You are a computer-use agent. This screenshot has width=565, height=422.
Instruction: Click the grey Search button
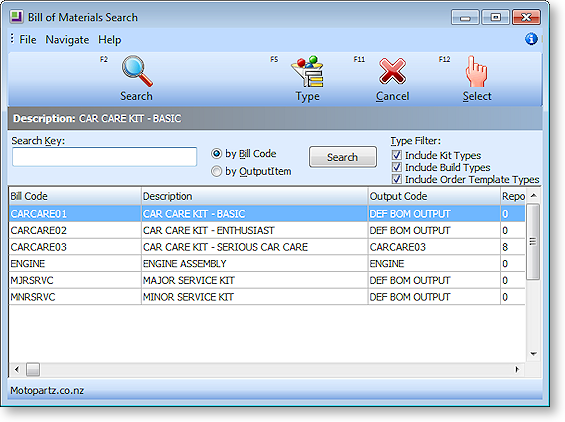point(343,157)
